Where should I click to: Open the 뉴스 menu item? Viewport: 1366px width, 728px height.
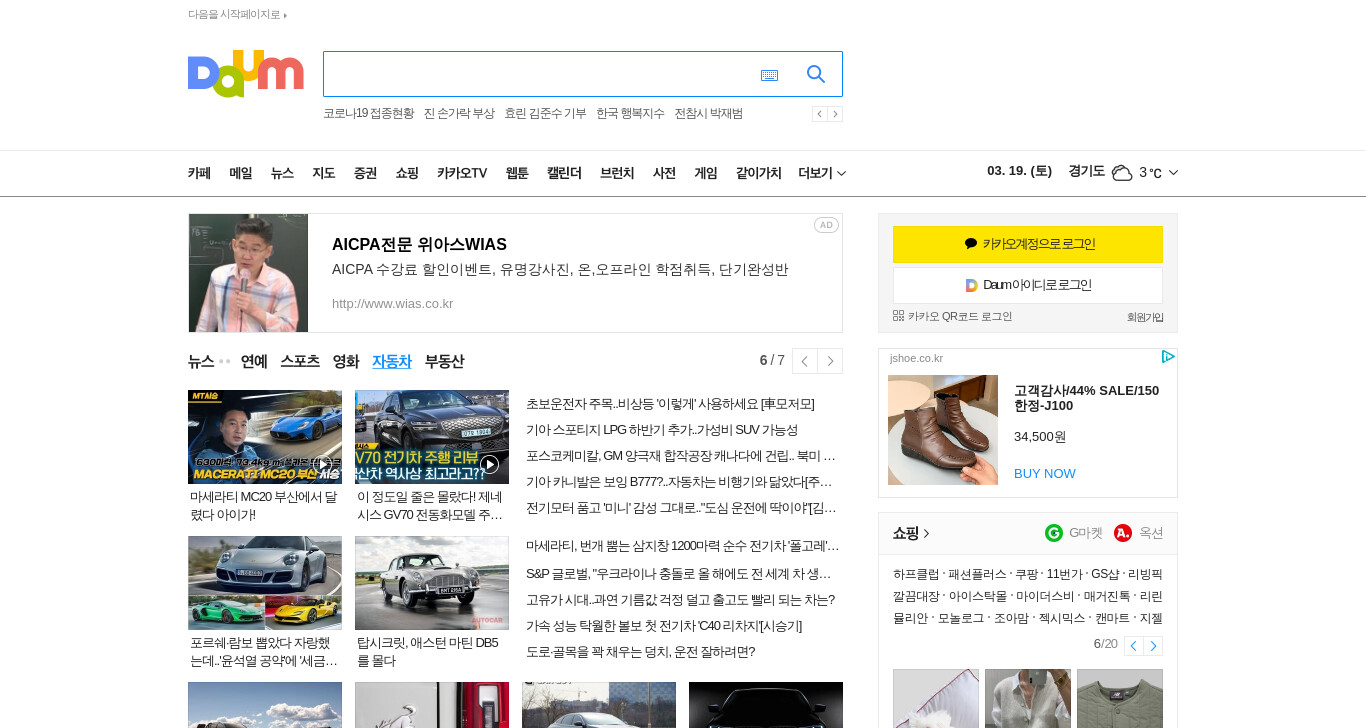pyautogui.click(x=282, y=173)
